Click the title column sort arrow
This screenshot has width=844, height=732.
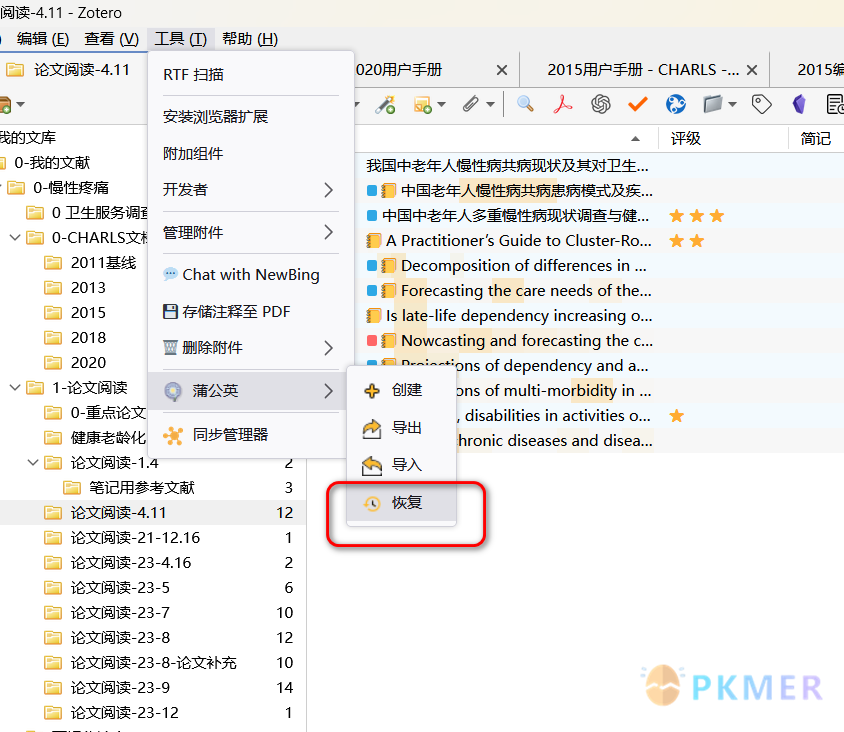(x=635, y=139)
